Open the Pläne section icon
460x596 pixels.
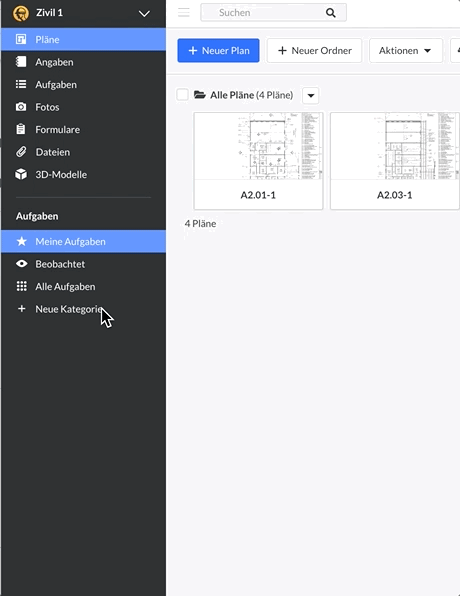pyautogui.click(x=21, y=39)
